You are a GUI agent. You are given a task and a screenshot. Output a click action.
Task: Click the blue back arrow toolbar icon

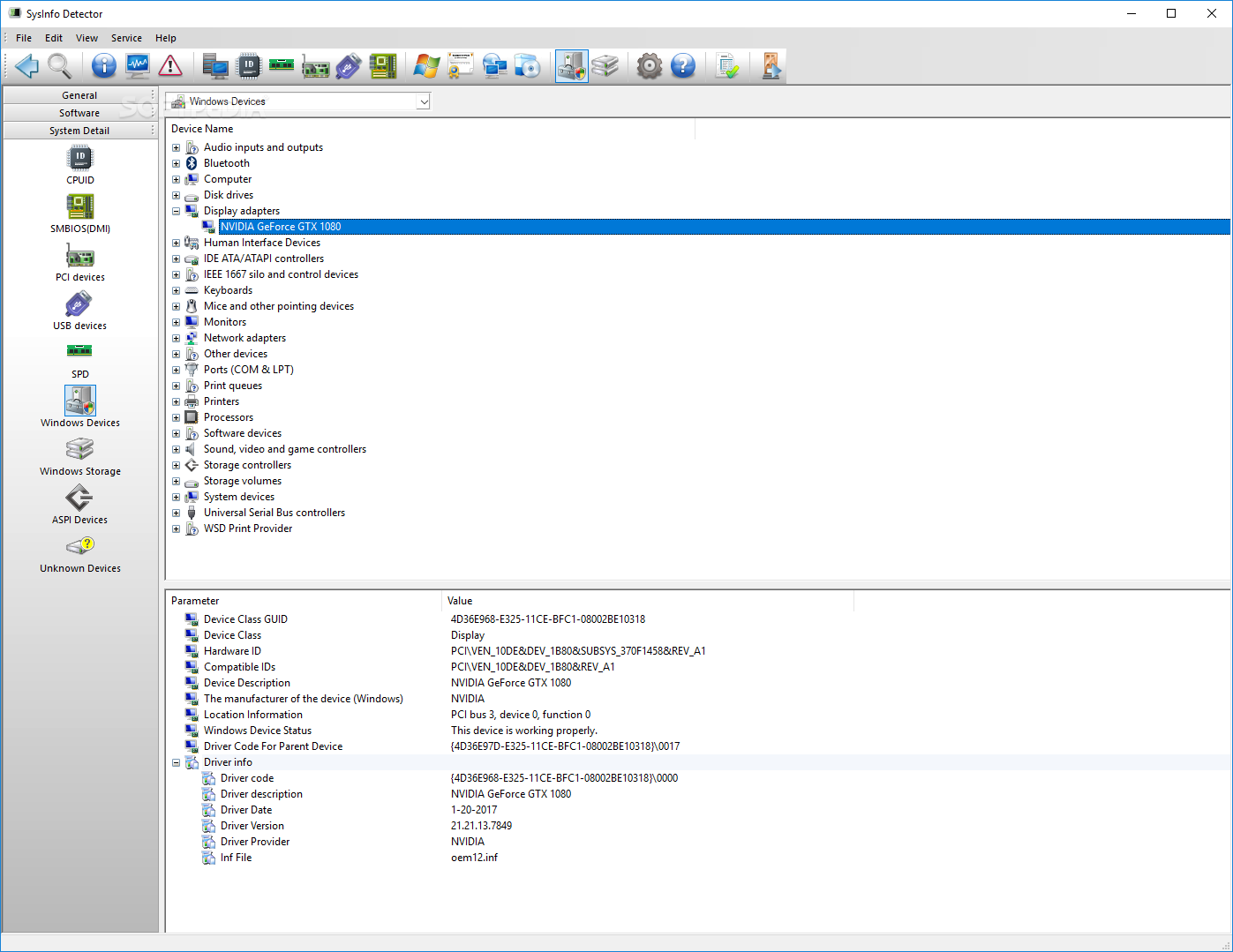26,65
